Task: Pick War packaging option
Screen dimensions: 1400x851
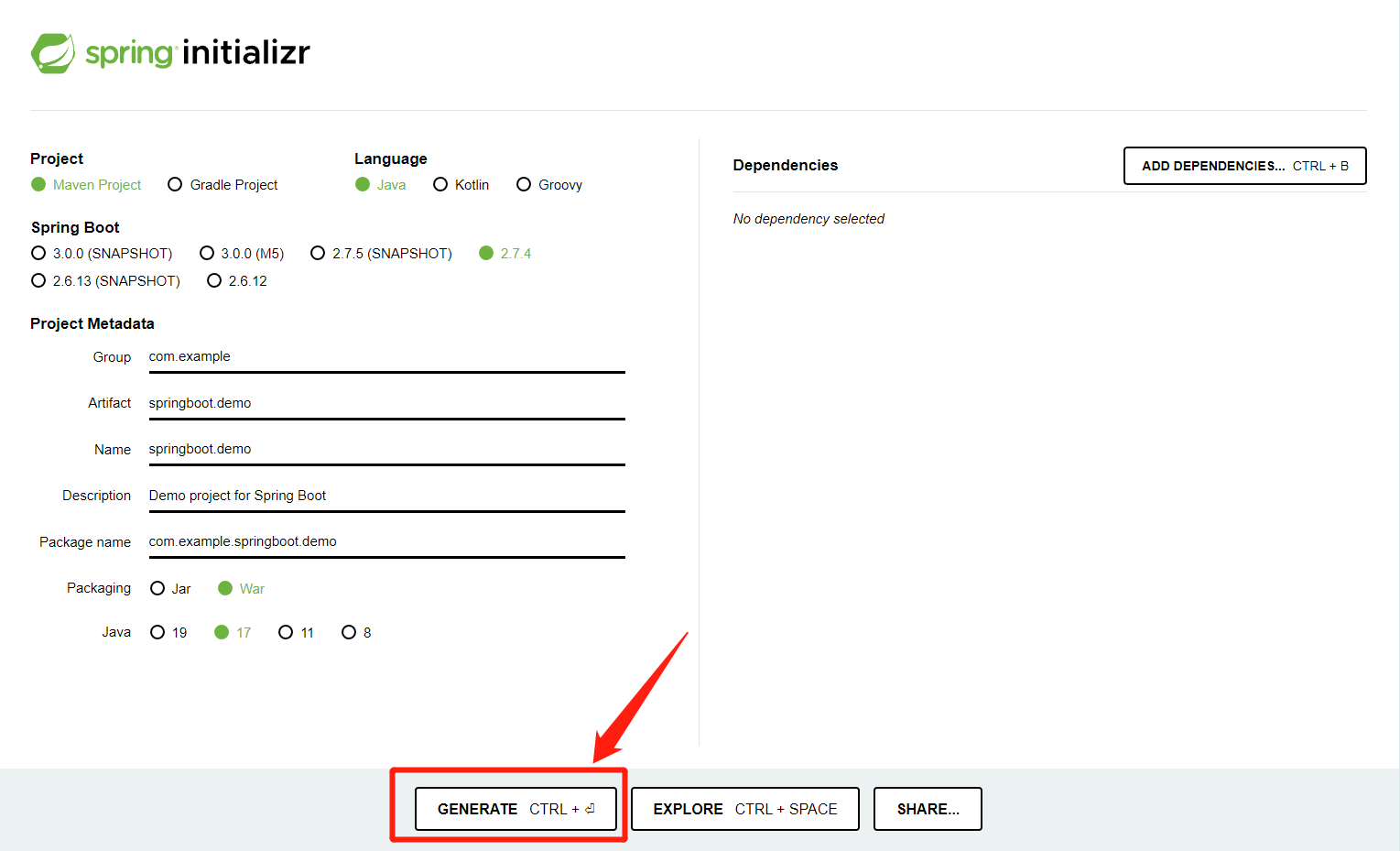Action: 241,589
